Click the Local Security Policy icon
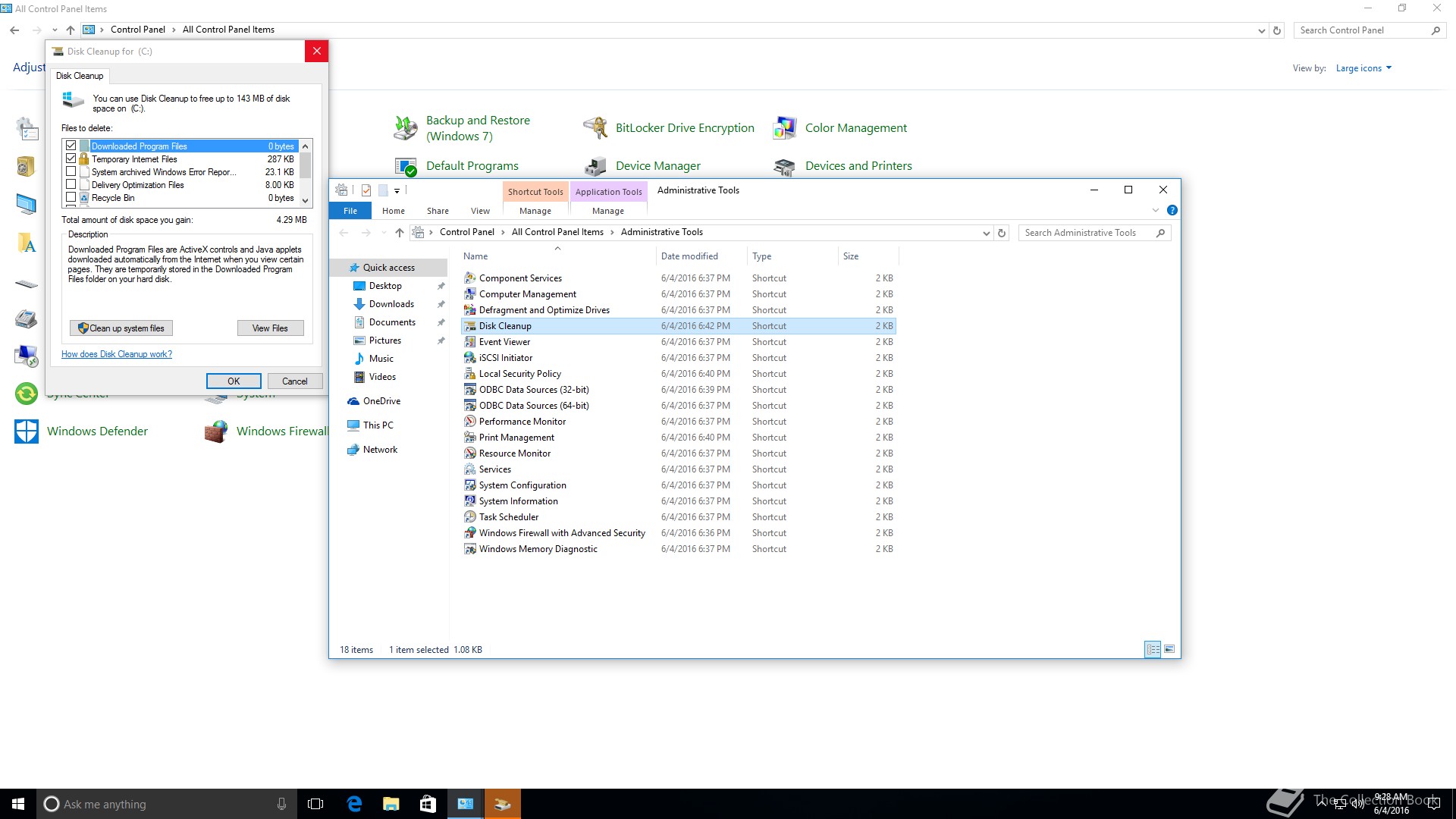The image size is (1456, 819). [470, 374]
